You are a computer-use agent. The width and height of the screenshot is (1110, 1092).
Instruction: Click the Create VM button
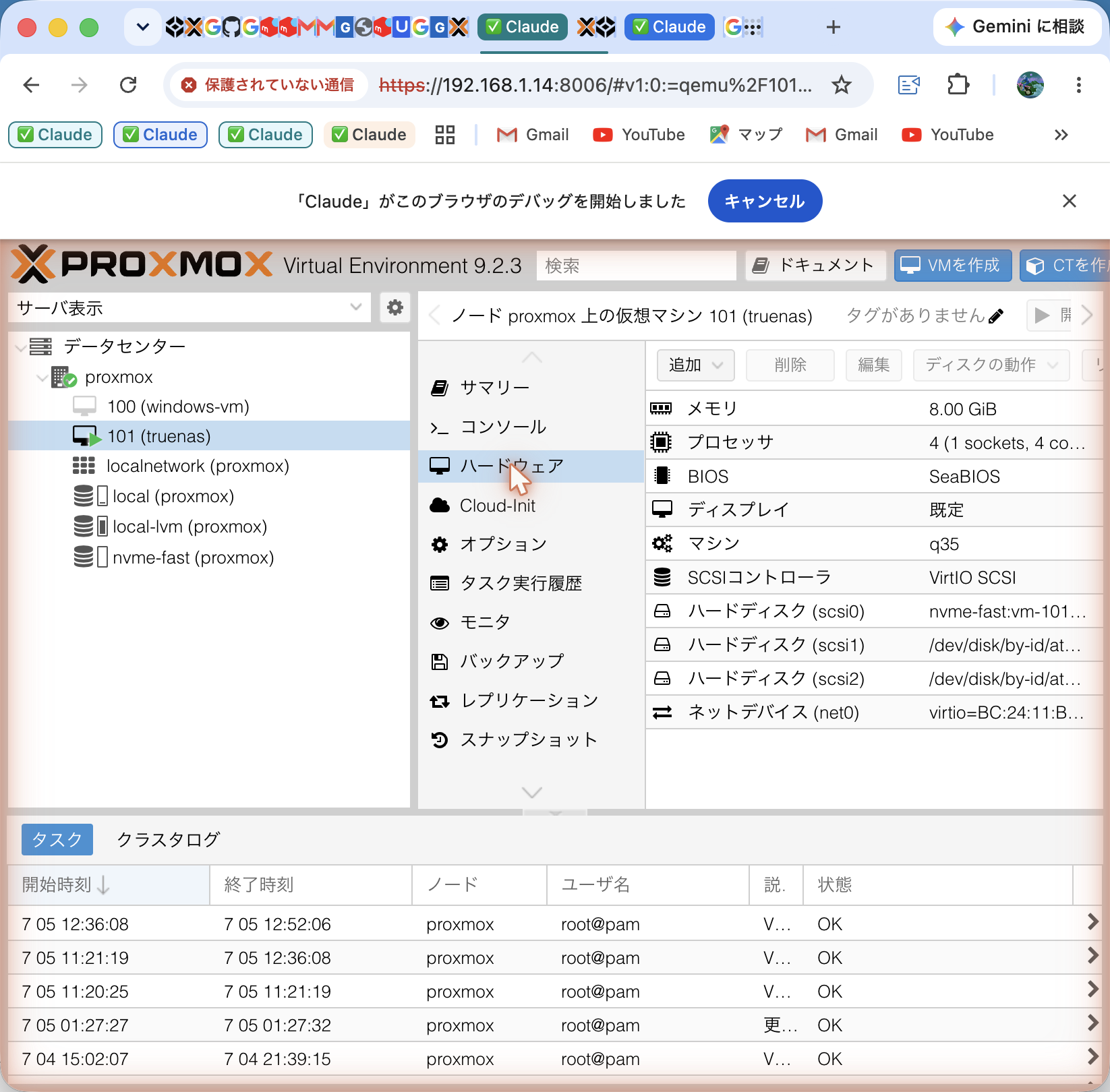tap(953, 266)
